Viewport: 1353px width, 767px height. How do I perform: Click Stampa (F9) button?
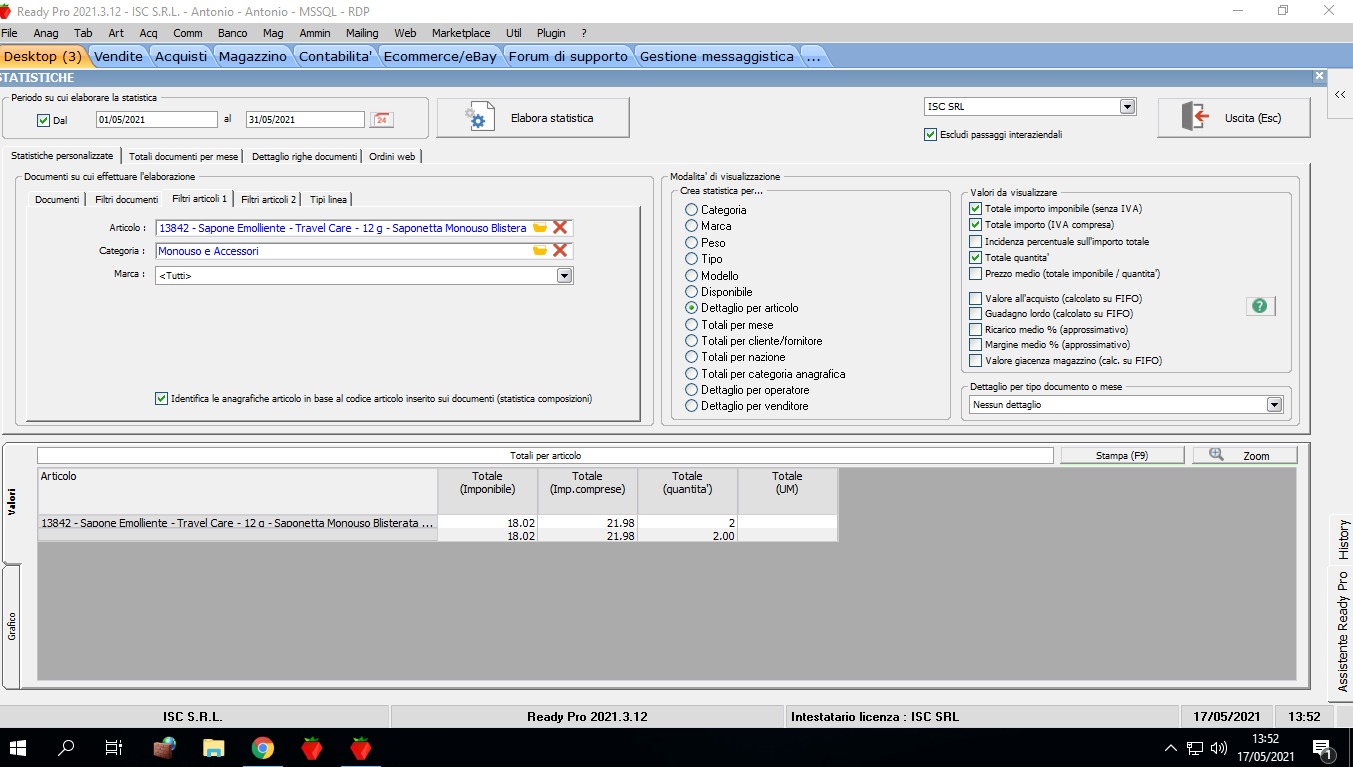click(1122, 455)
